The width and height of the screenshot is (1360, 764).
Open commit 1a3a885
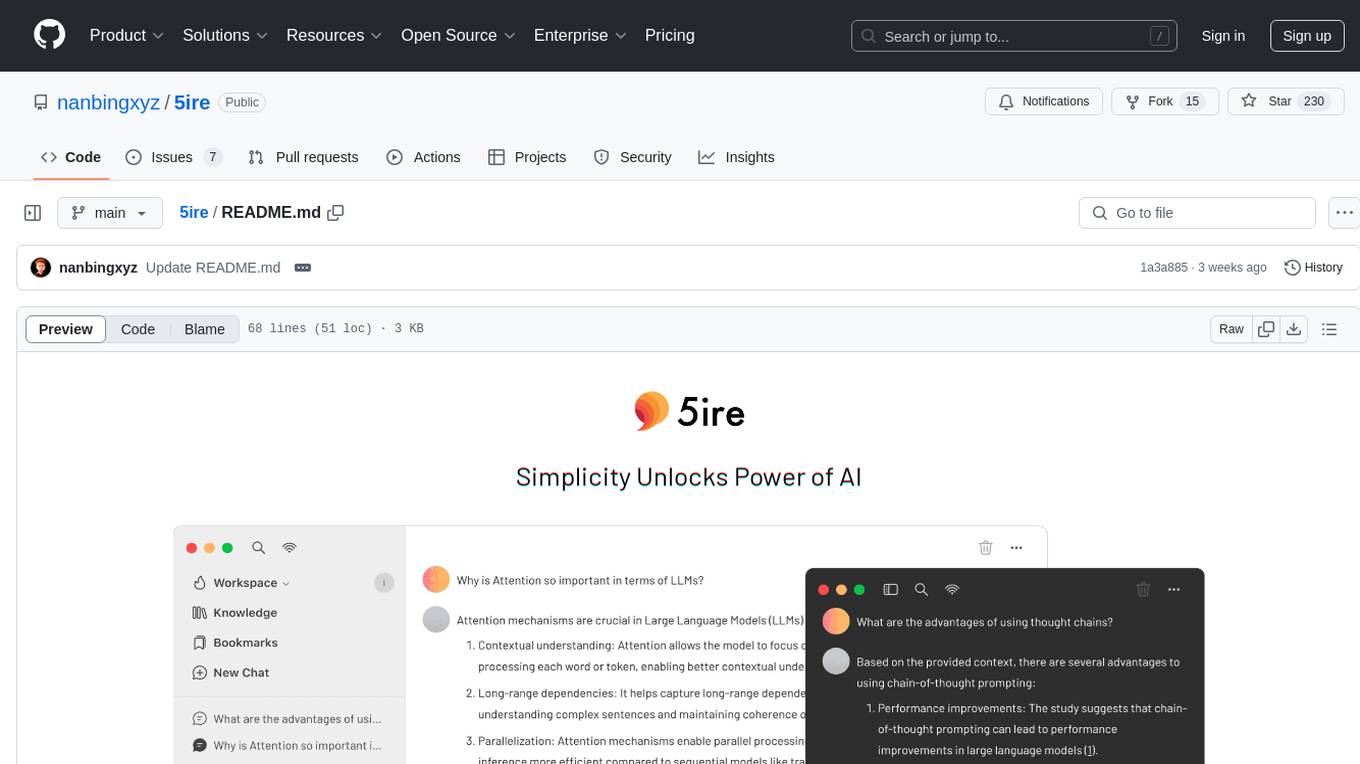[x=1164, y=268]
